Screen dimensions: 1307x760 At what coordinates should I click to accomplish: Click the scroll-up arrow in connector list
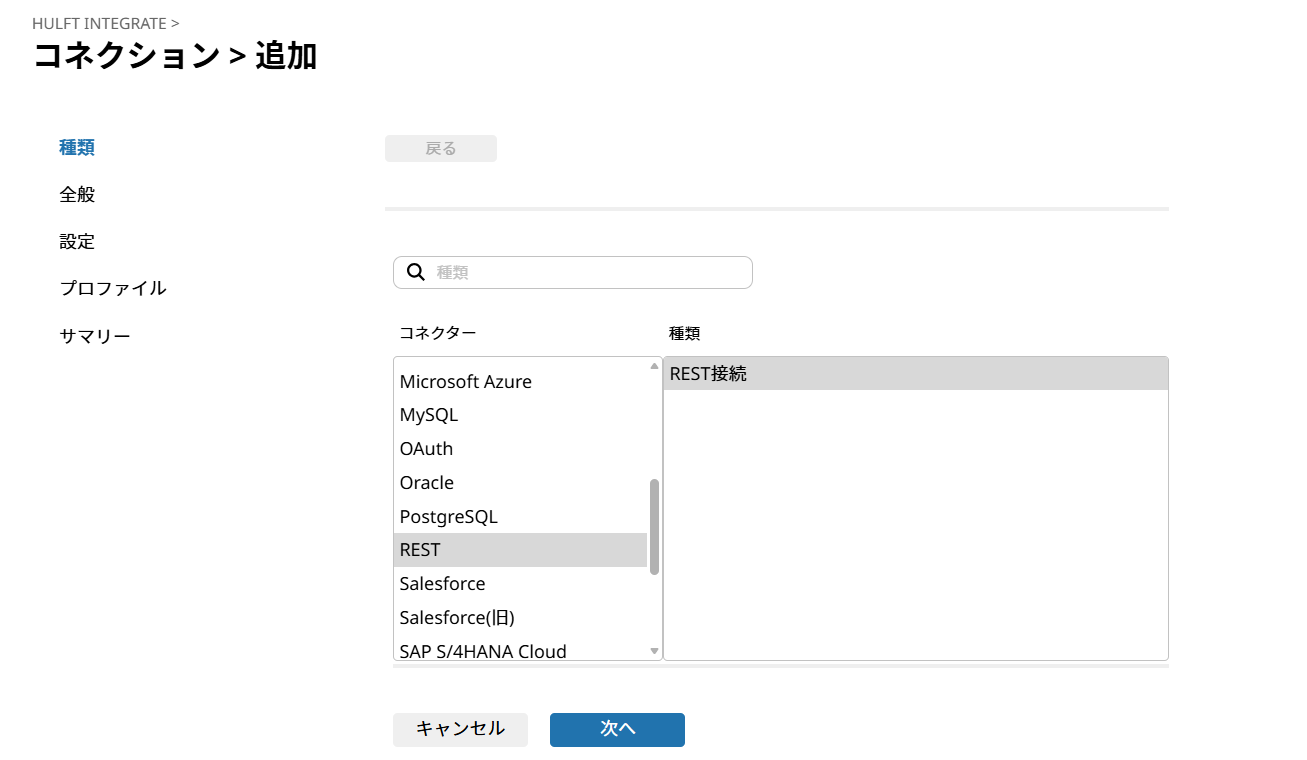[653, 366]
